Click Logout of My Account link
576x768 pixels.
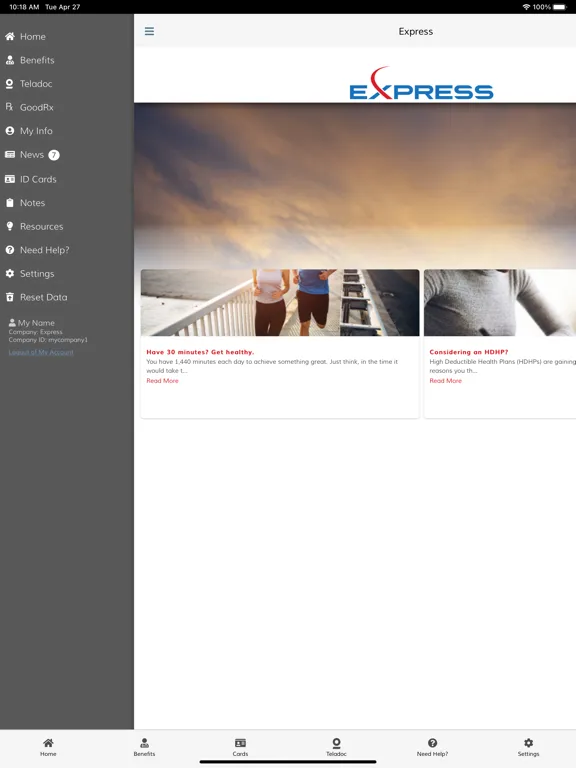pos(41,352)
